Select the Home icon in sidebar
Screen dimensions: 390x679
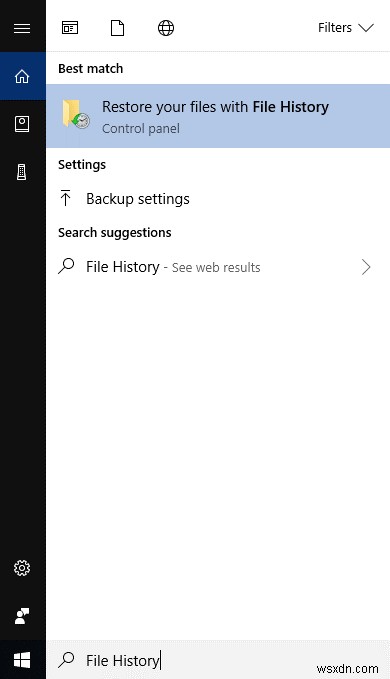point(22,76)
